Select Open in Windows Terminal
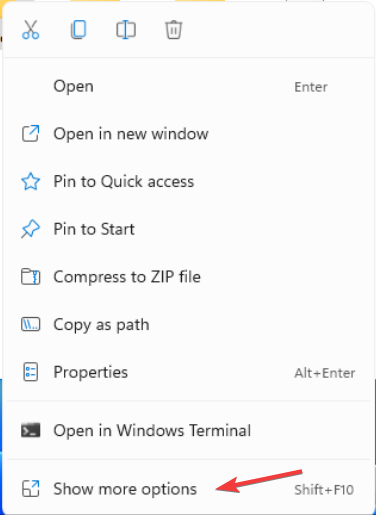The width and height of the screenshot is (376, 515). coord(188,431)
